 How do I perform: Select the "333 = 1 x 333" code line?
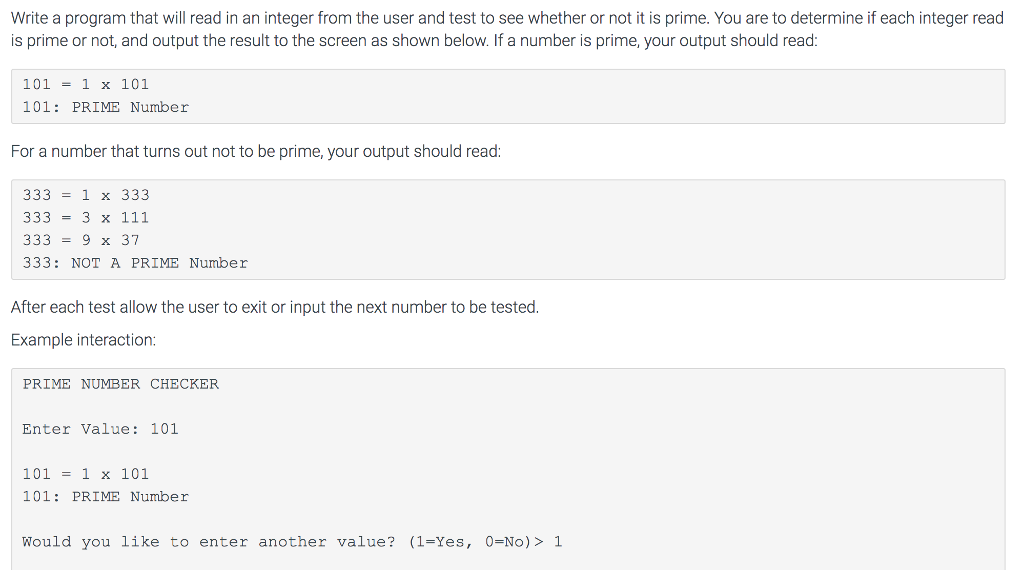(x=86, y=195)
